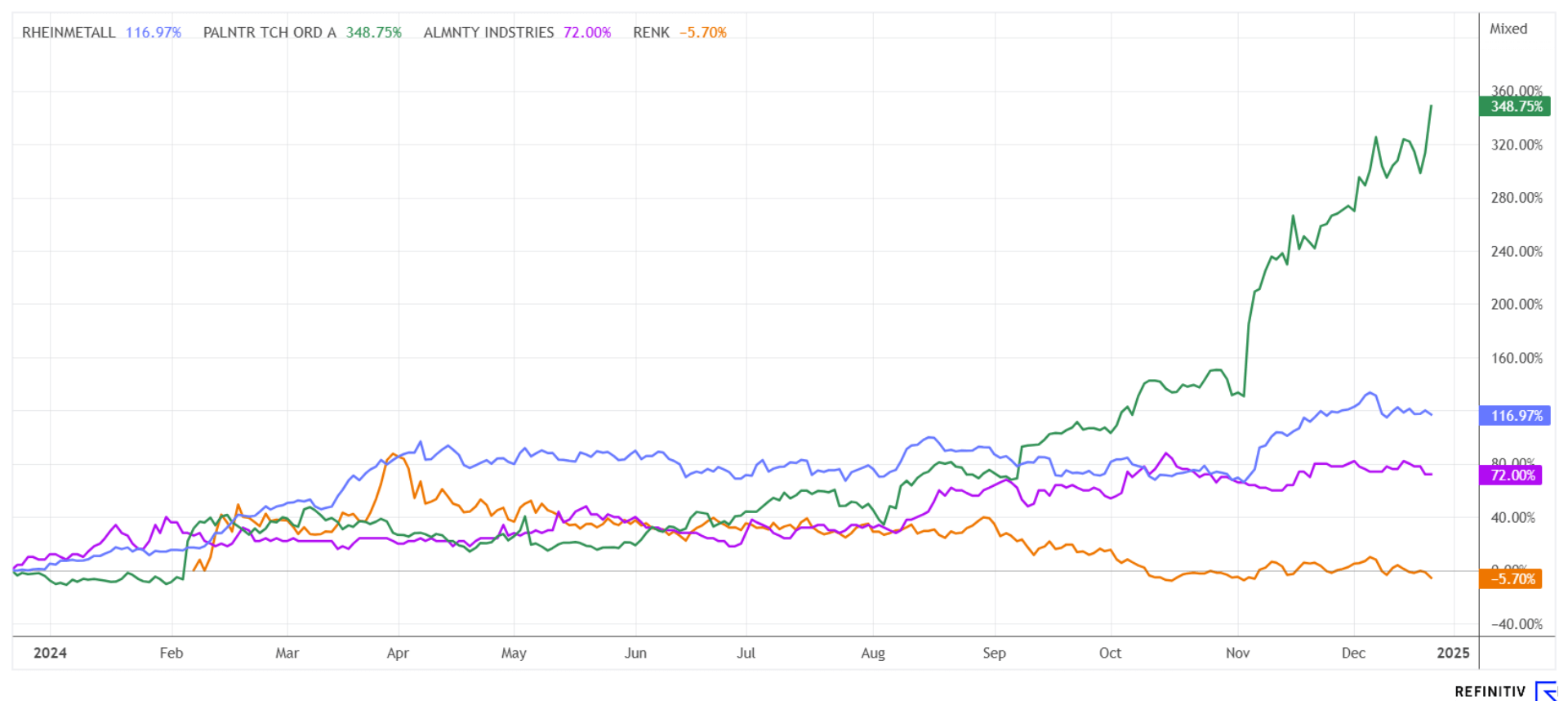Screen dimensions: 1568x701
Task: Click the green 348.75% axis price tag
Action: click(1516, 106)
